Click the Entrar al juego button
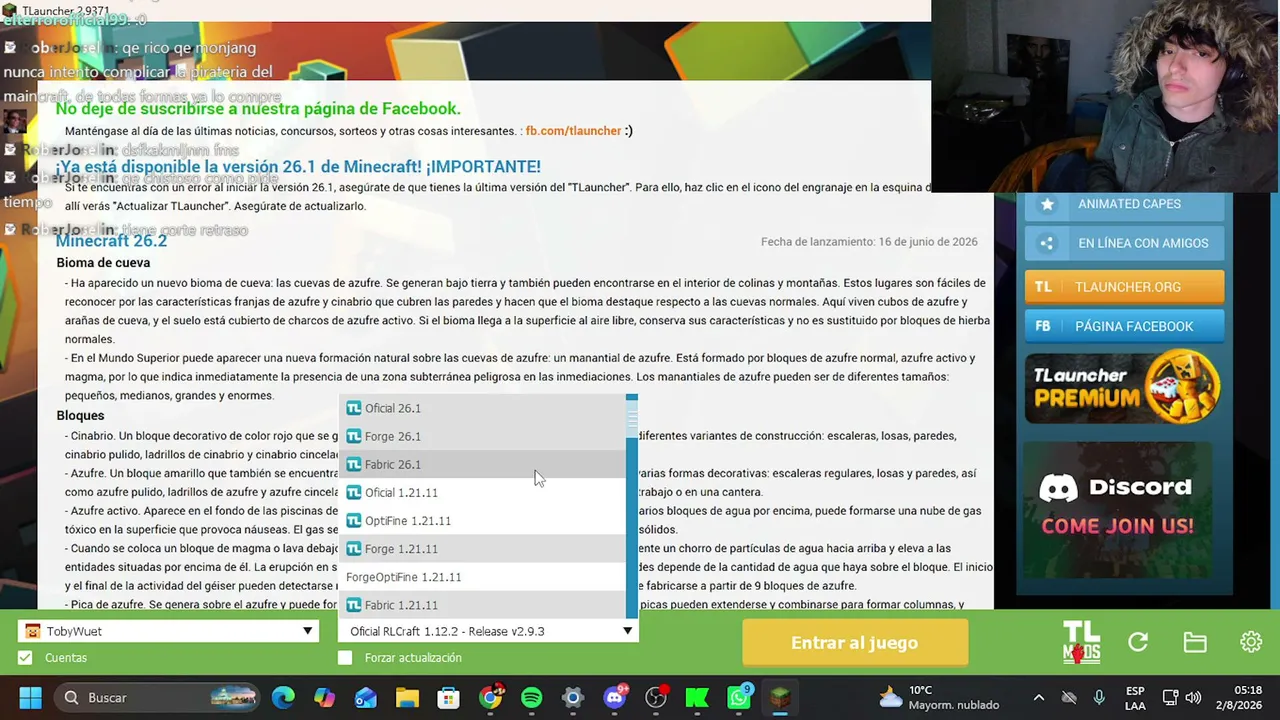The width and height of the screenshot is (1280, 720). tap(854, 643)
